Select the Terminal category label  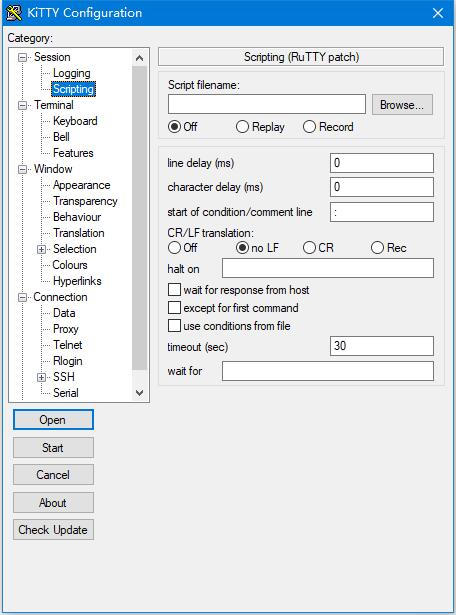[53, 105]
